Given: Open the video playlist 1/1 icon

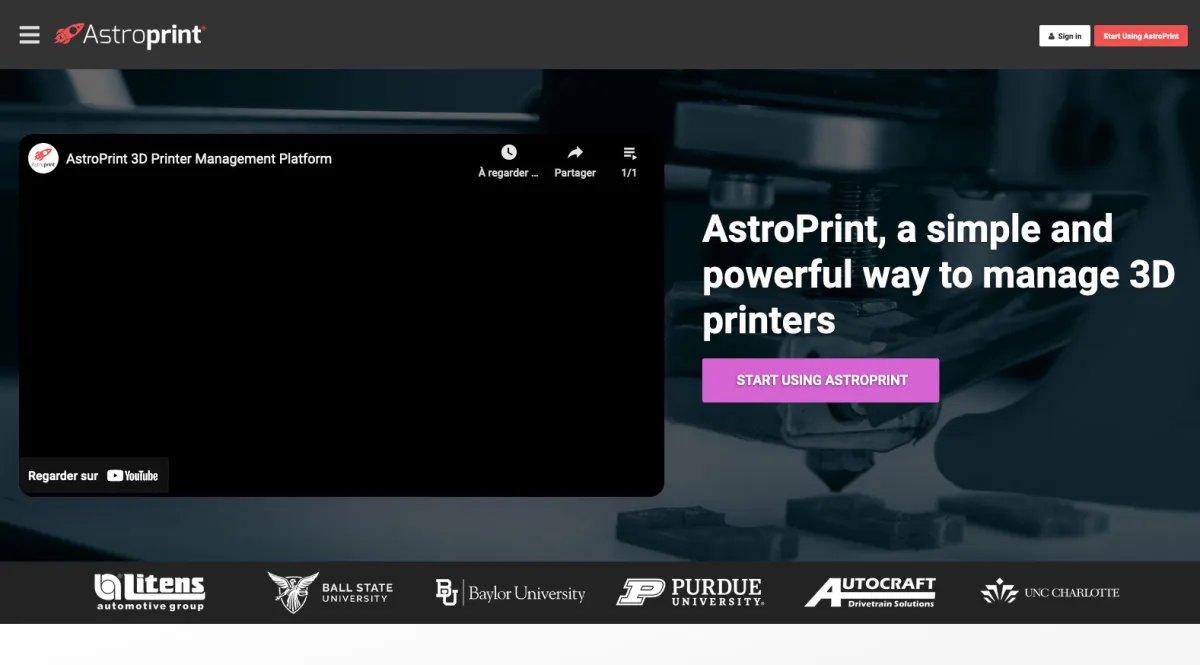Looking at the screenshot, I should click(x=629, y=152).
